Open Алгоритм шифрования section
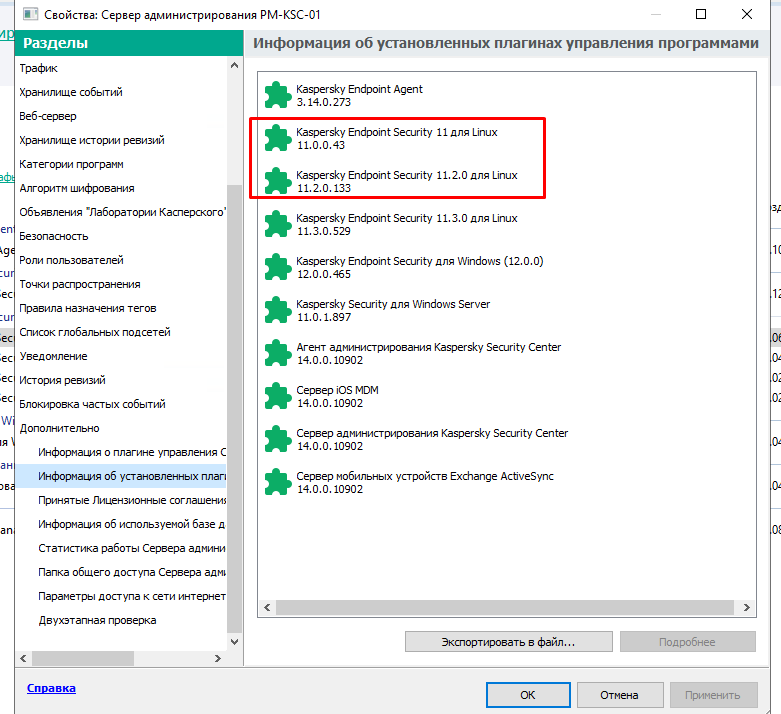 77,188
